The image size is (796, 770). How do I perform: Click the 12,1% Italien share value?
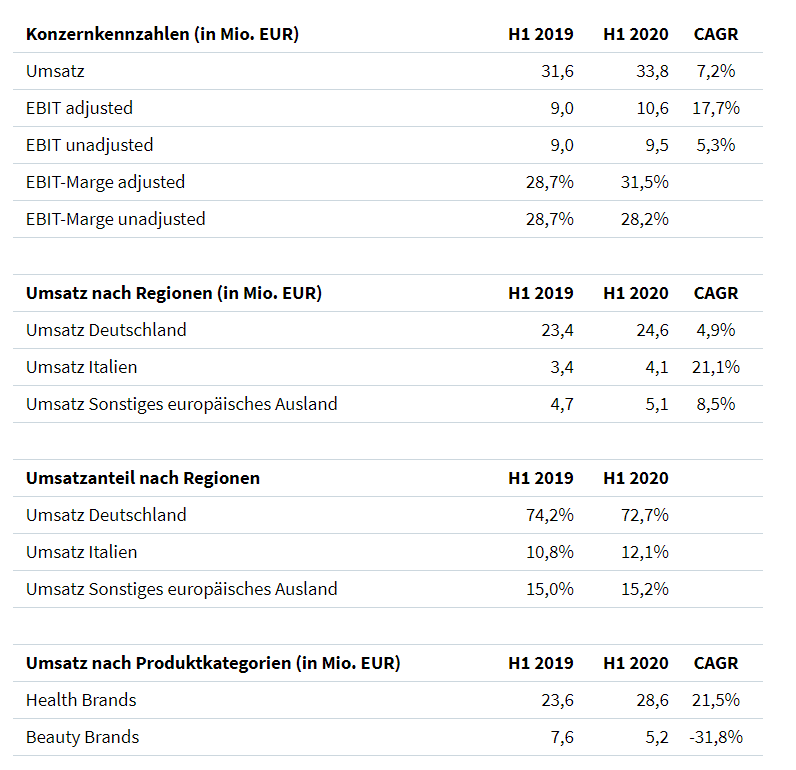coord(644,552)
